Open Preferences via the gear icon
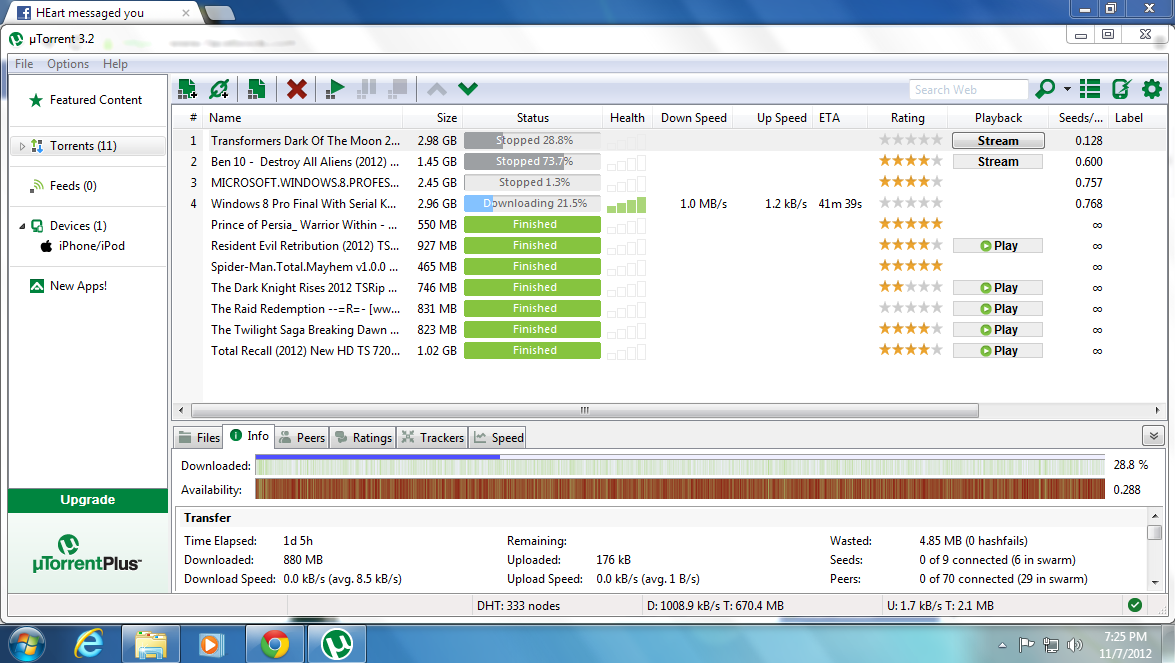This screenshot has width=1175, height=663. pos(1152,89)
